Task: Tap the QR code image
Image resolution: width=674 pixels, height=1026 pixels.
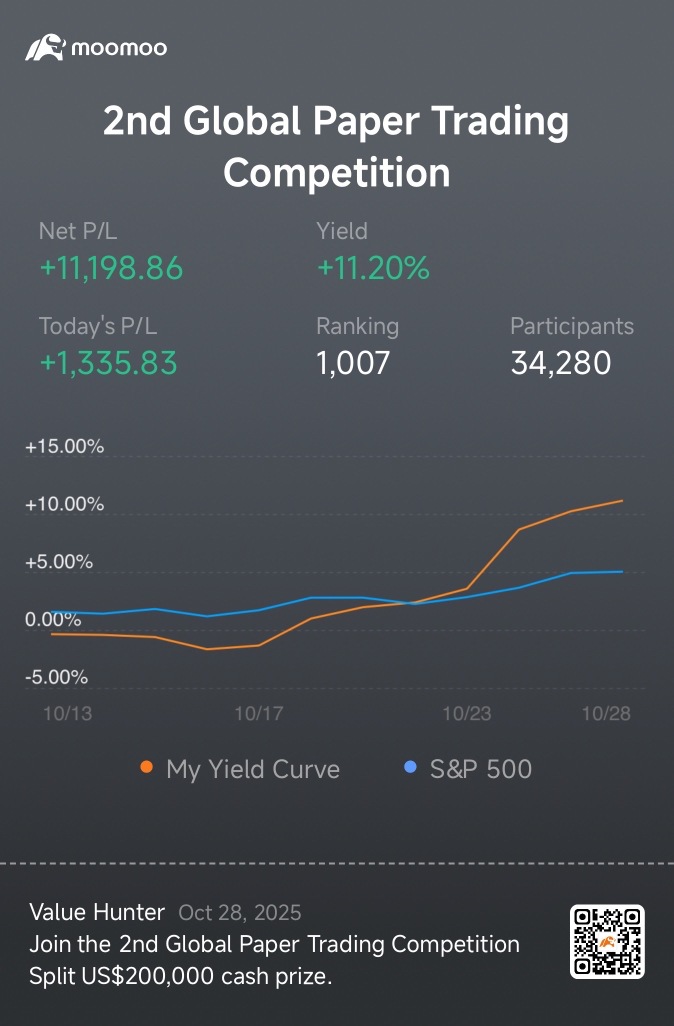Action: tap(607, 941)
